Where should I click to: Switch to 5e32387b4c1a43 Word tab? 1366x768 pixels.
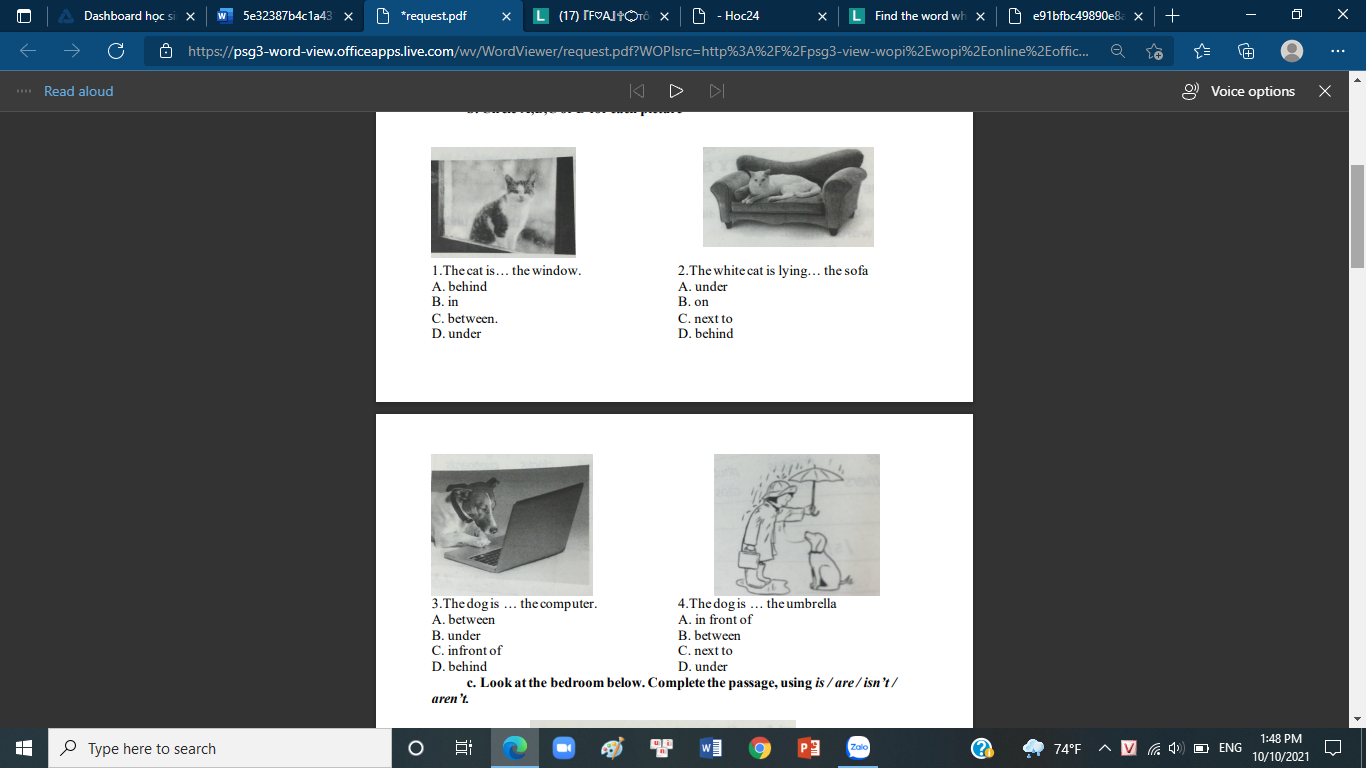pyautogui.click(x=285, y=16)
